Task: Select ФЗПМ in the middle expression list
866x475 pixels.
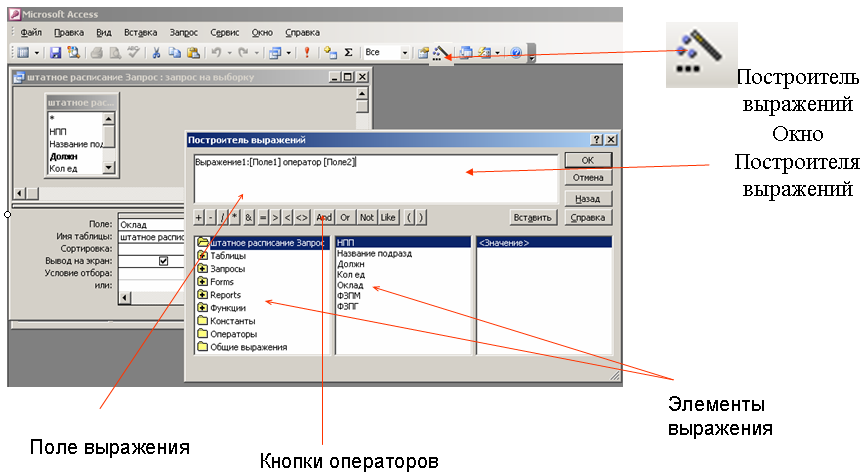Action: click(x=348, y=296)
